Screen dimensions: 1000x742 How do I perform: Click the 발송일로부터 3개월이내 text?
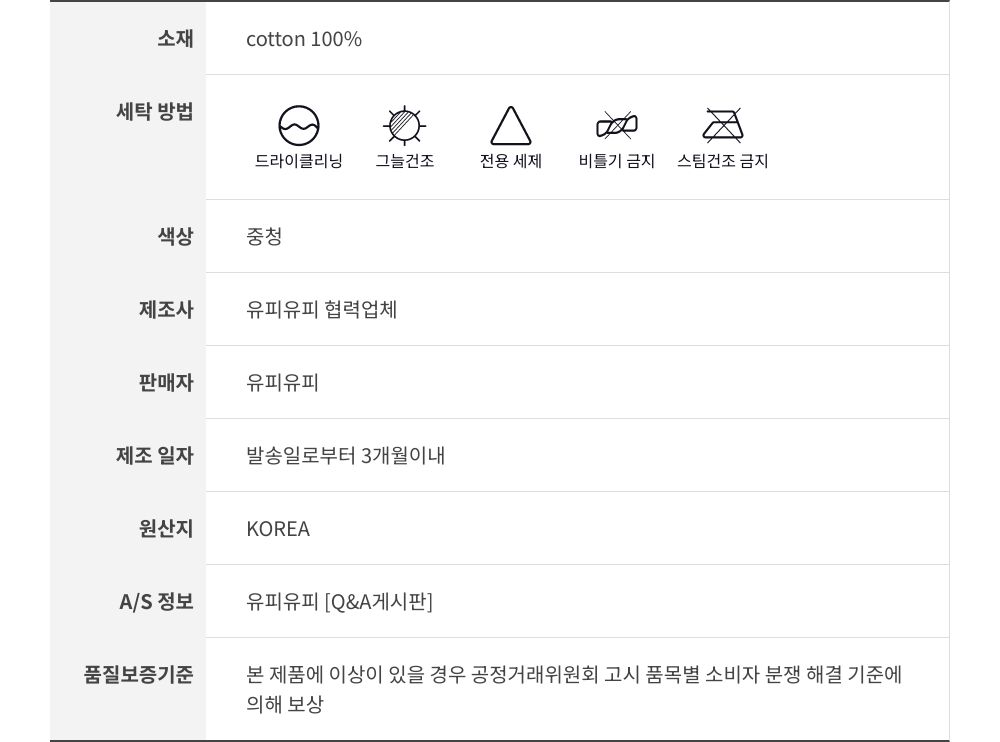346,456
